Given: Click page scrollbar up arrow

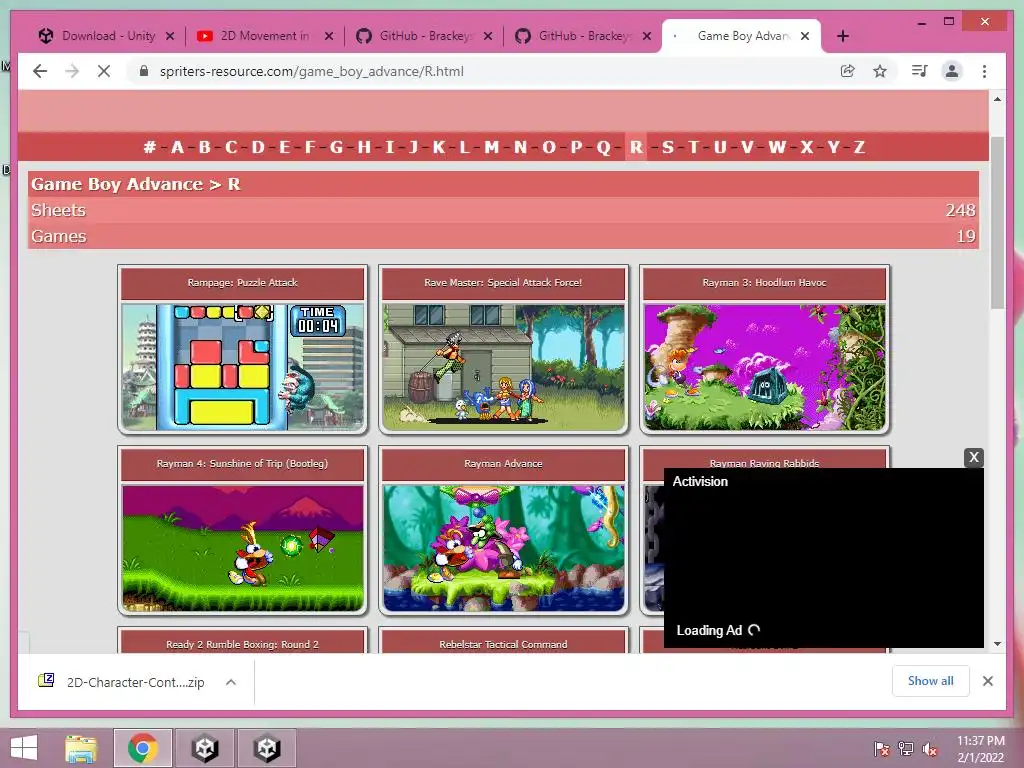Looking at the screenshot, I should pyautogui.click(x=997, y=99).
